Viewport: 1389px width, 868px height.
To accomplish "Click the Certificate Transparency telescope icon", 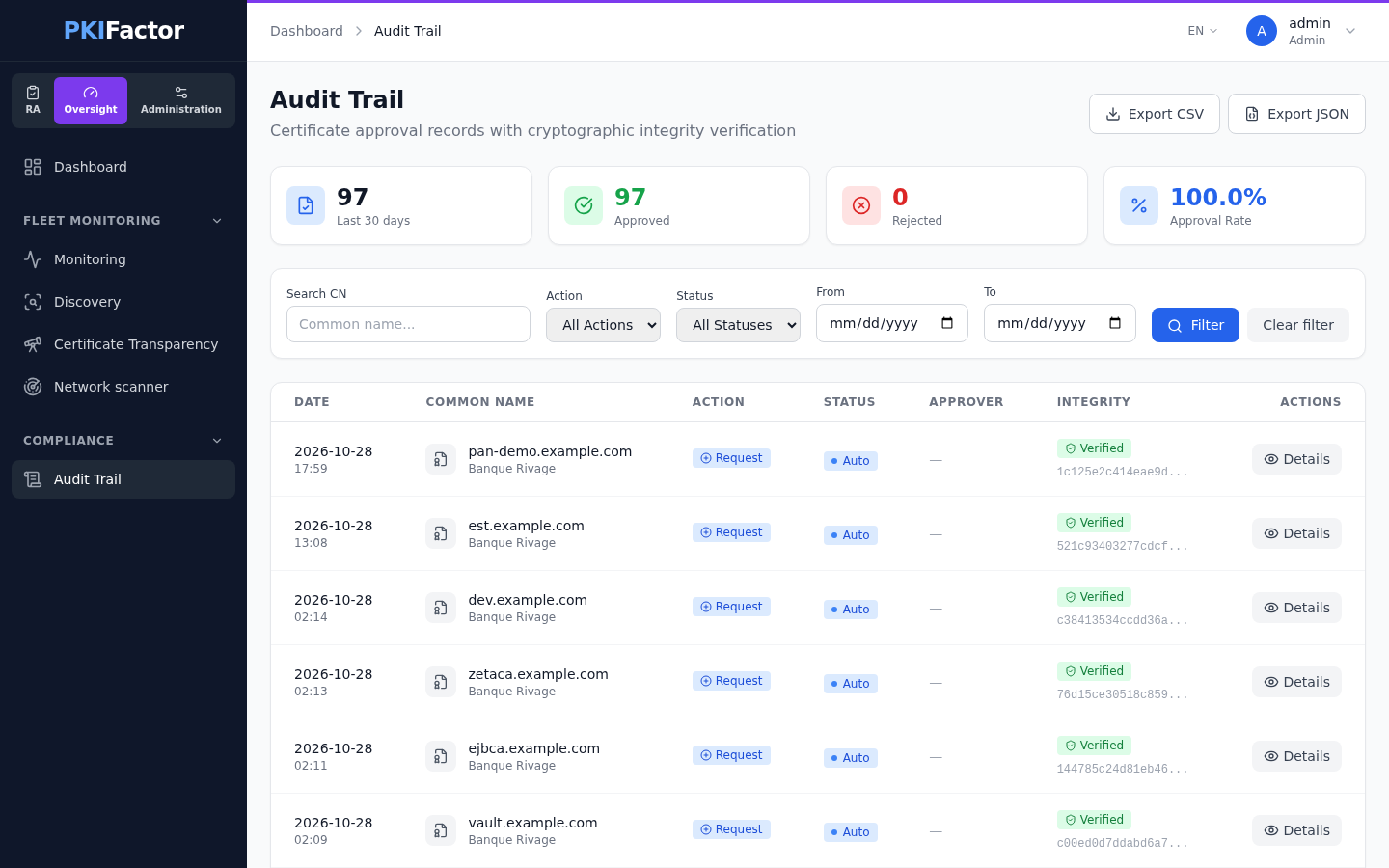I will 33,344.
